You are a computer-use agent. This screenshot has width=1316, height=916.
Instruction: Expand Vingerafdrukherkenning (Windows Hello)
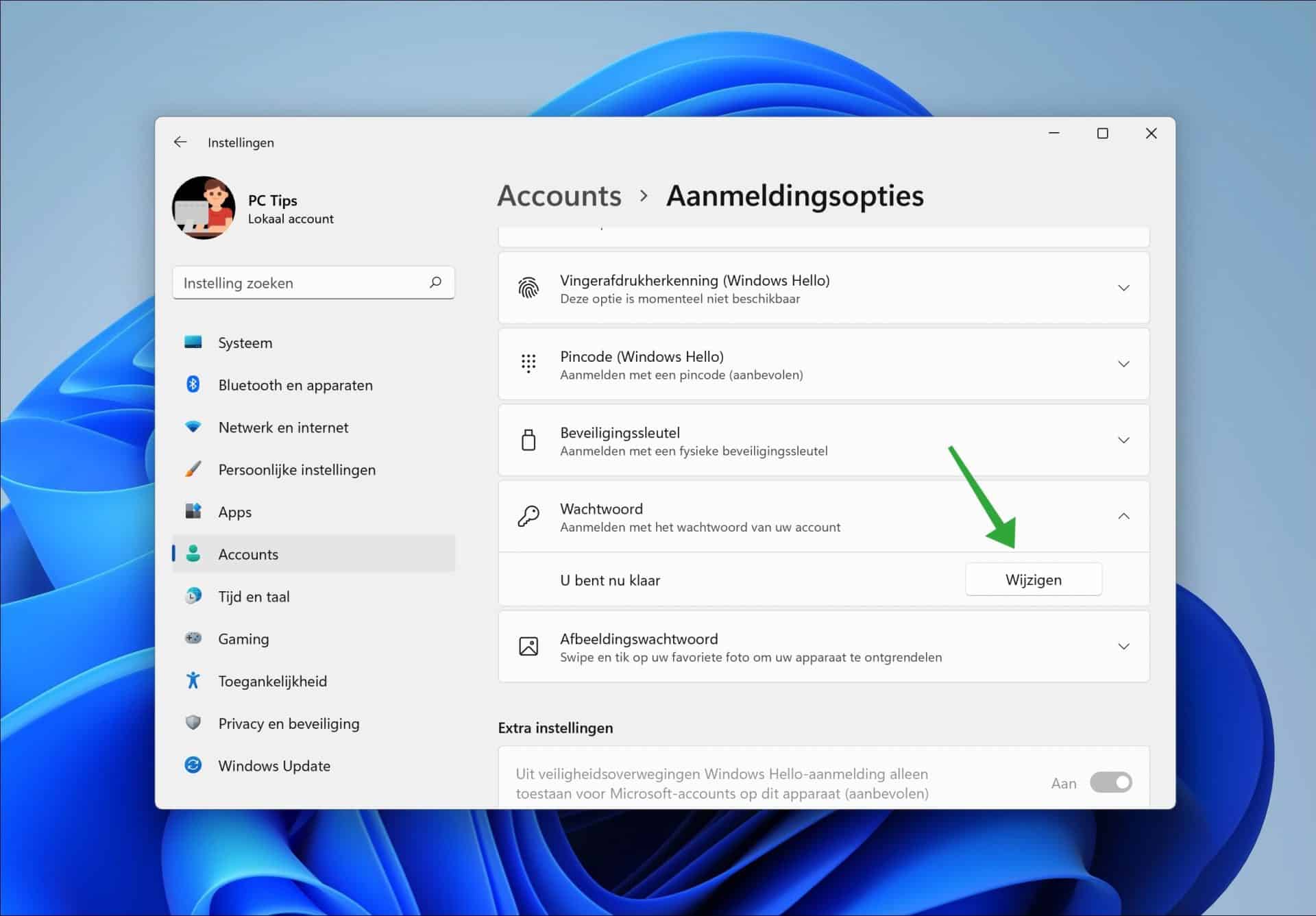point(1123,288)
